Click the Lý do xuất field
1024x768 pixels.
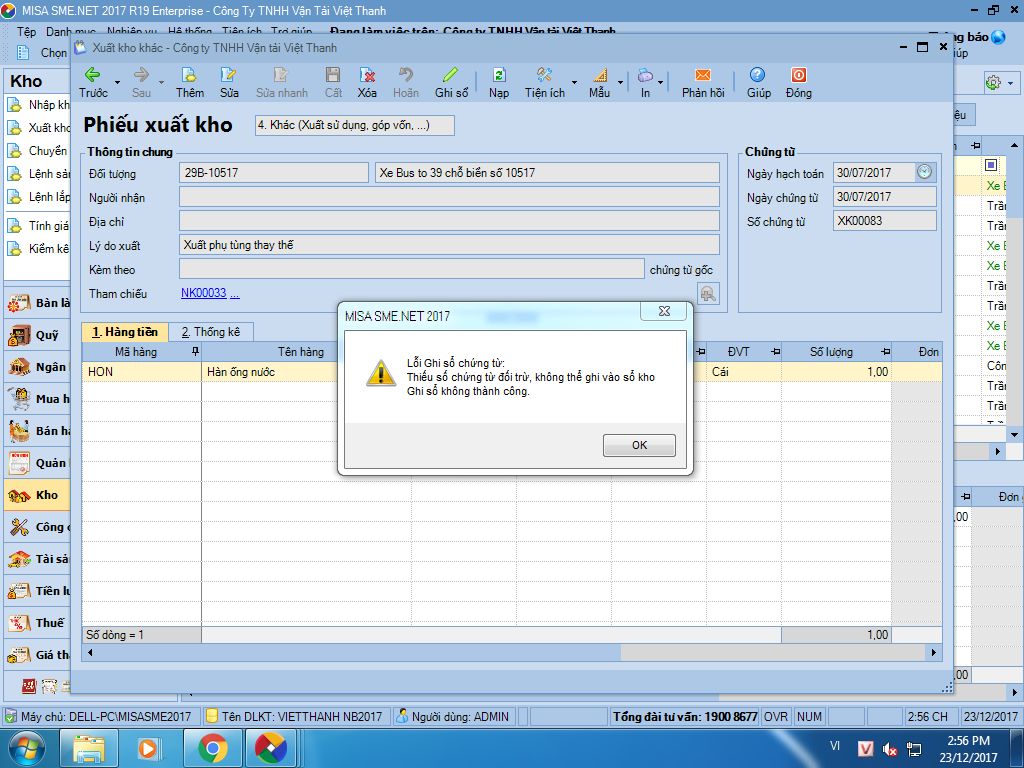point(449,245)
